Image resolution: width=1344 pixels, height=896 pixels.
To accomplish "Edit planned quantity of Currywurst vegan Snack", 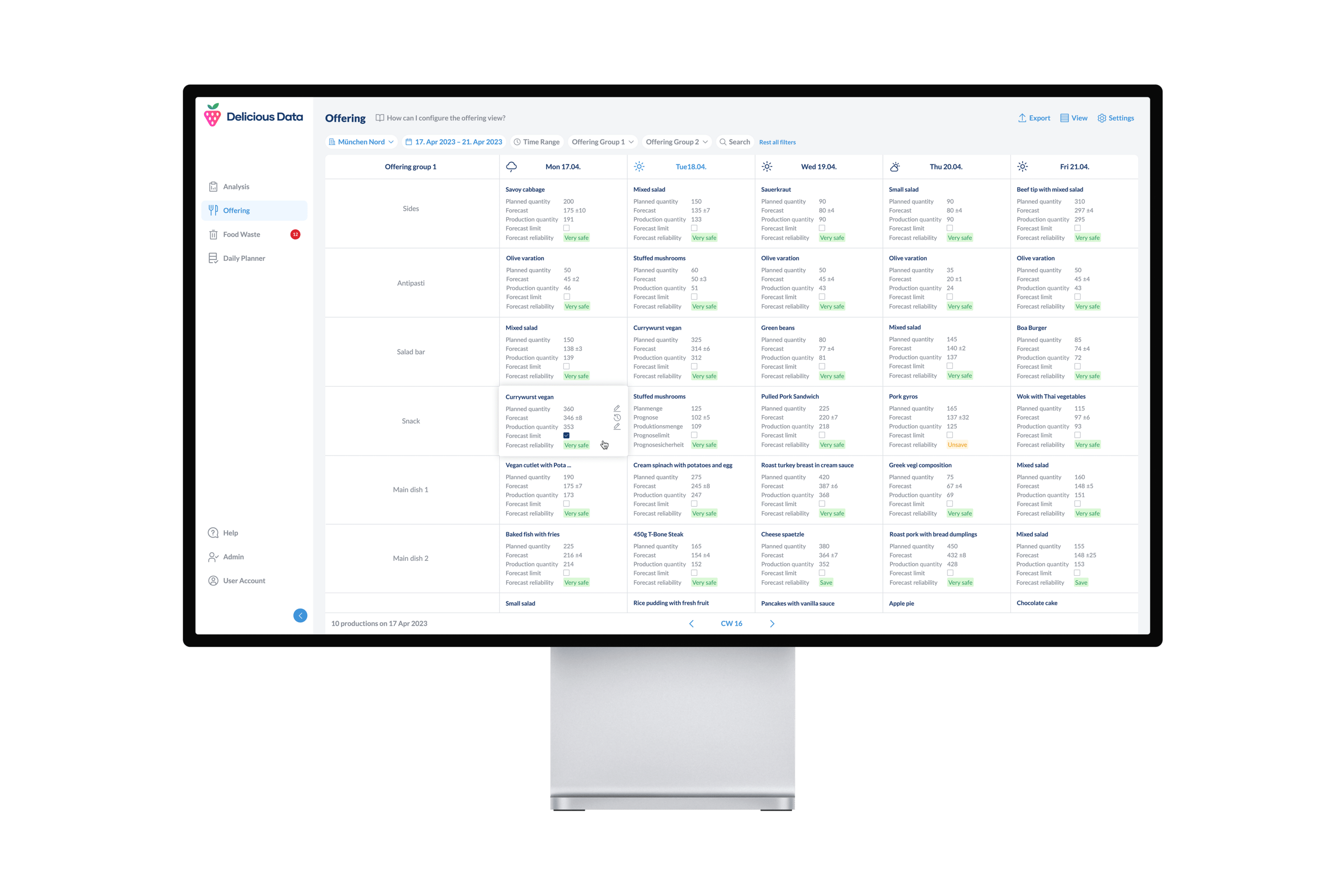I will coord(616,409).
